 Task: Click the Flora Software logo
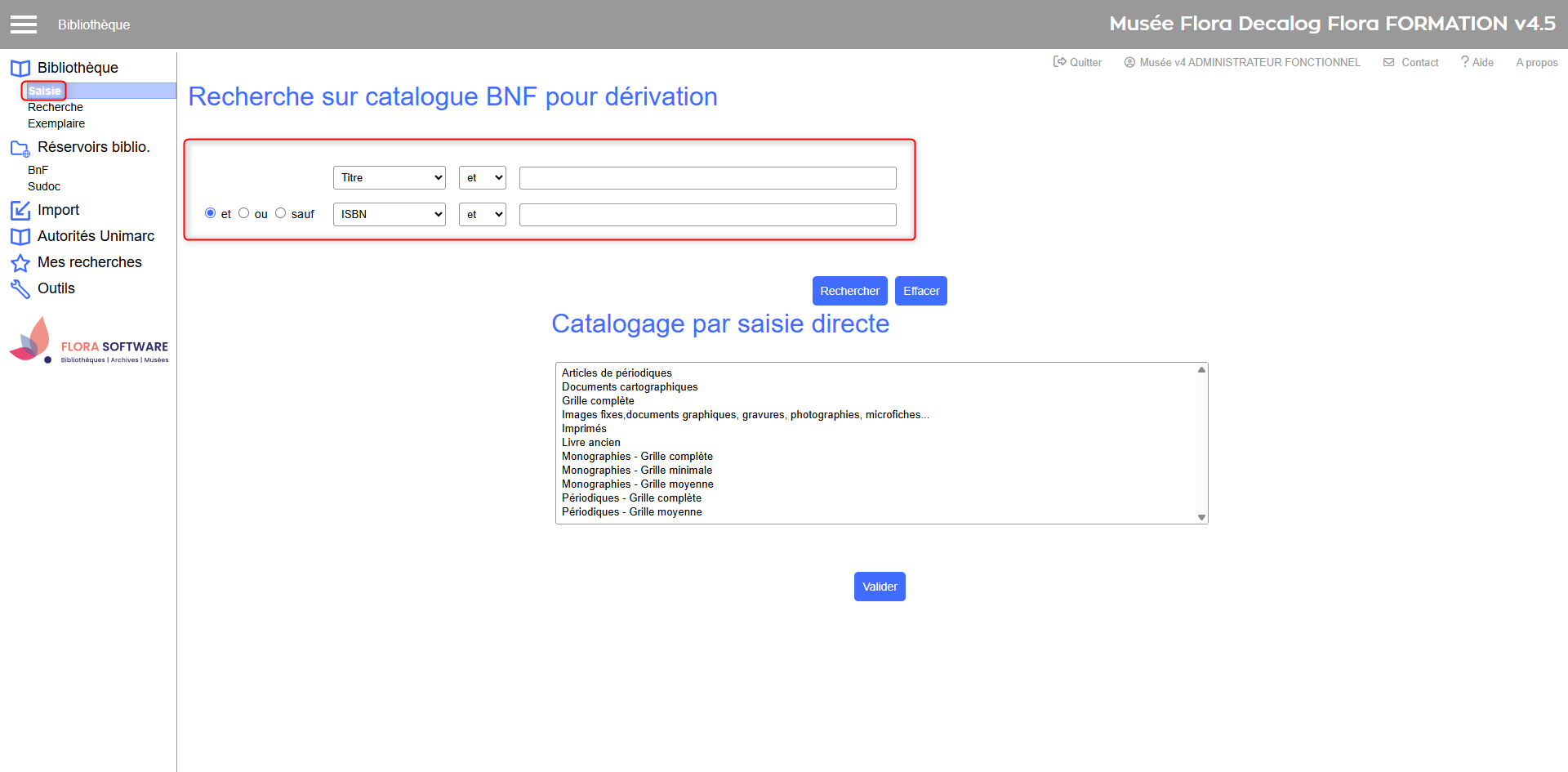(88, 341)
